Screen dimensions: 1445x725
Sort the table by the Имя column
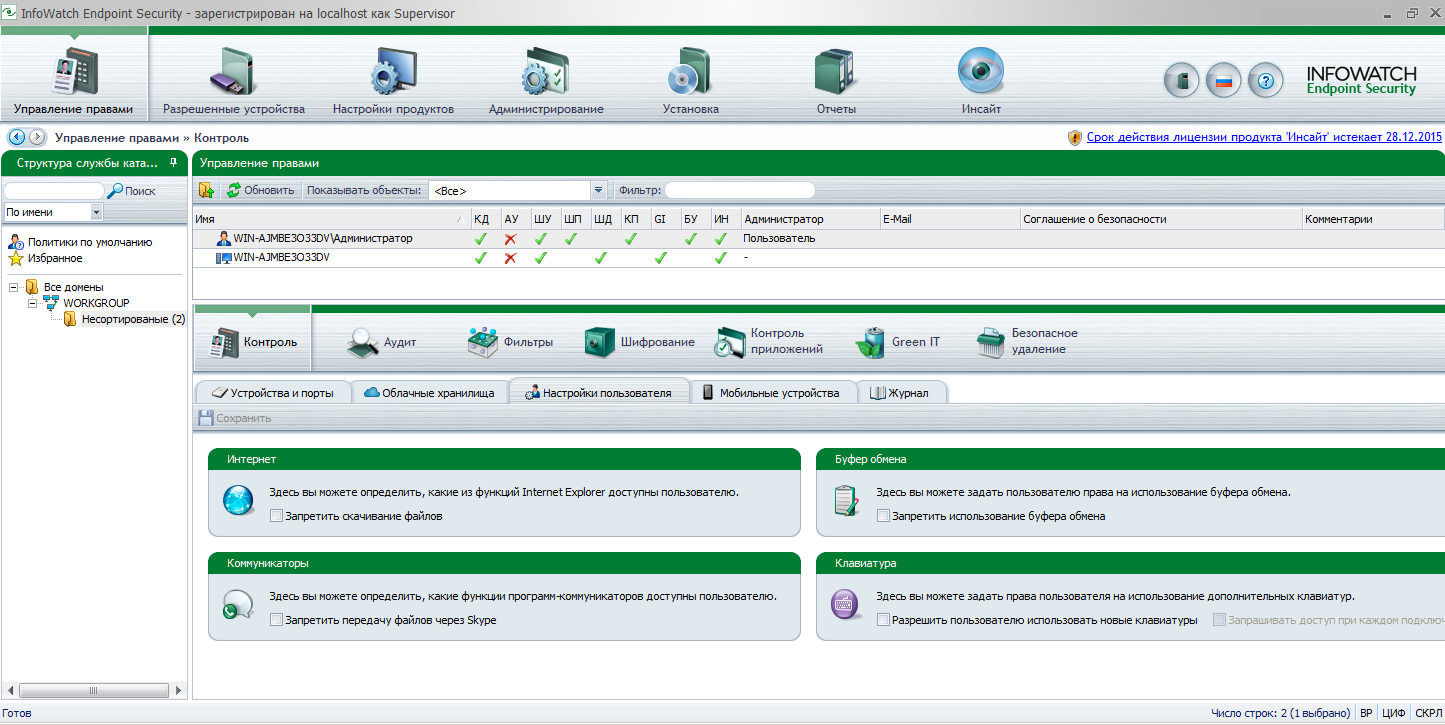(331, 219)
